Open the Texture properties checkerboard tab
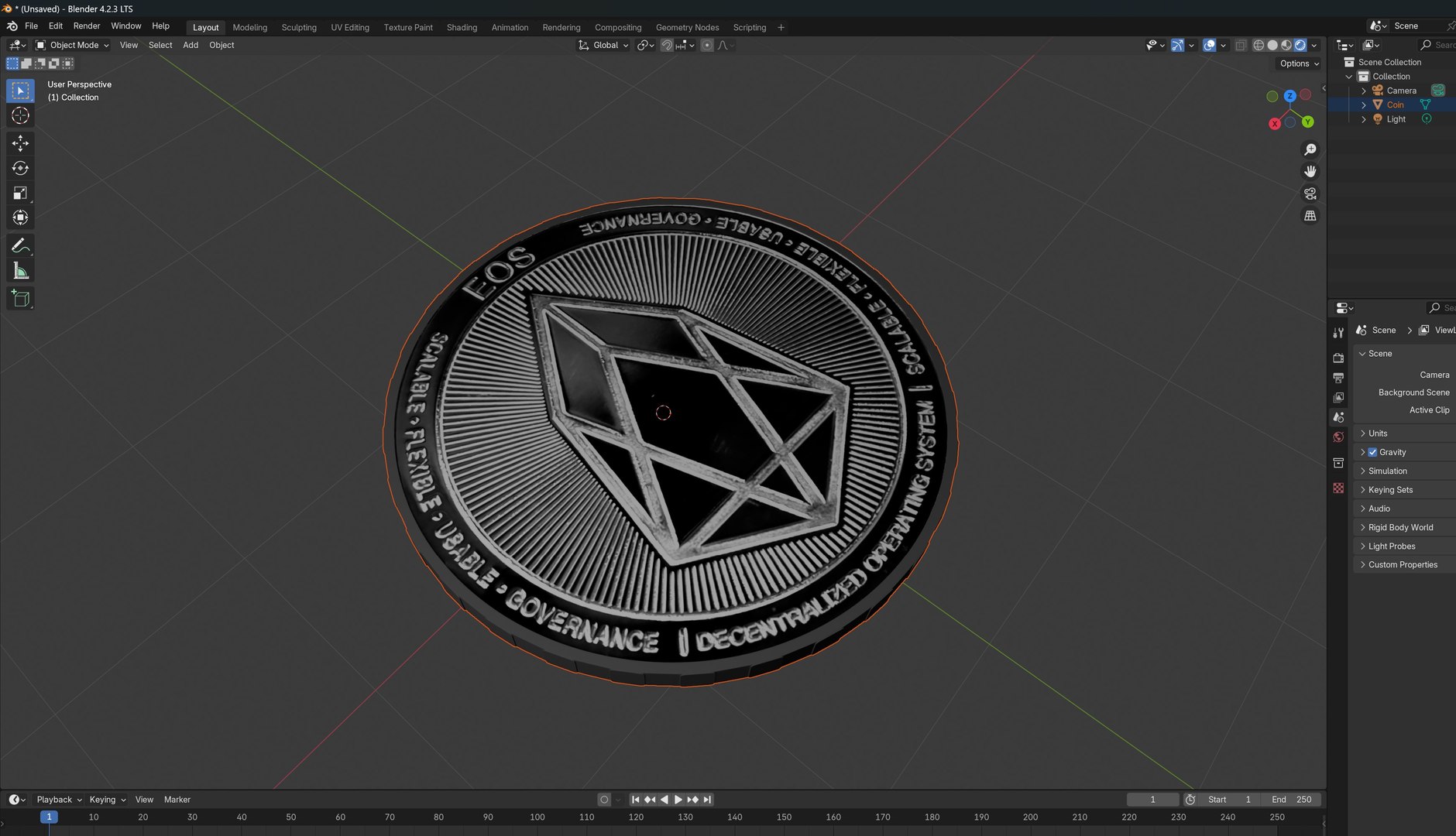This screenshot has height=836, width=1456. click(x=1338, y=488)
